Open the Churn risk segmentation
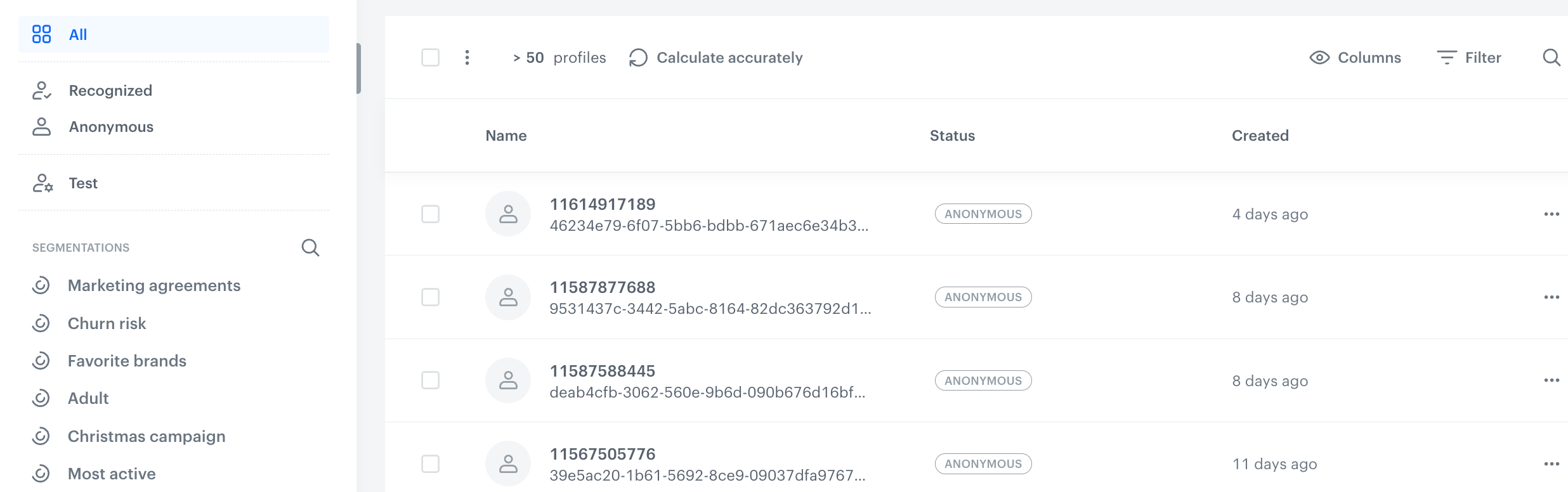This screenshot has height=492, width=1568. (107, 323)
